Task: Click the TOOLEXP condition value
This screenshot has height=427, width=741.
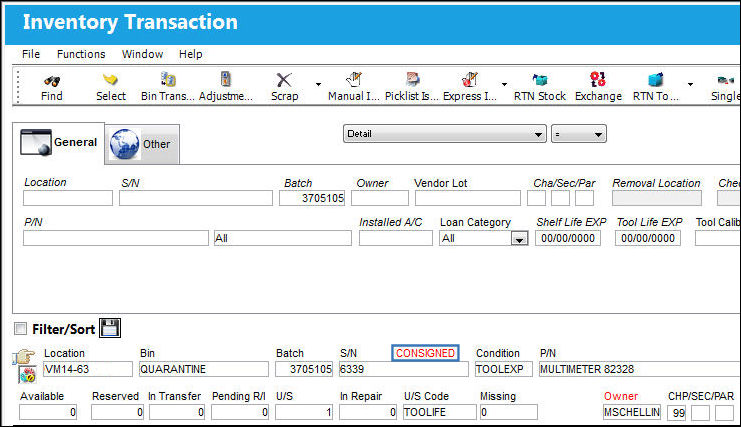Action: tap(504, 369)
